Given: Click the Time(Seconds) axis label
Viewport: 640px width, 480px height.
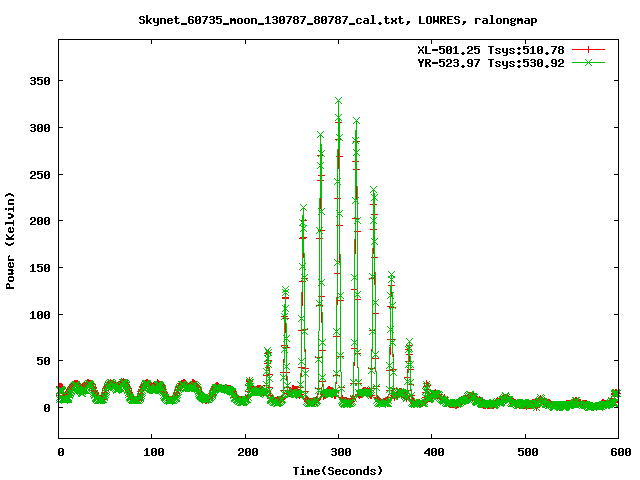Looking at the screenshot, I should tap(338, 471).
